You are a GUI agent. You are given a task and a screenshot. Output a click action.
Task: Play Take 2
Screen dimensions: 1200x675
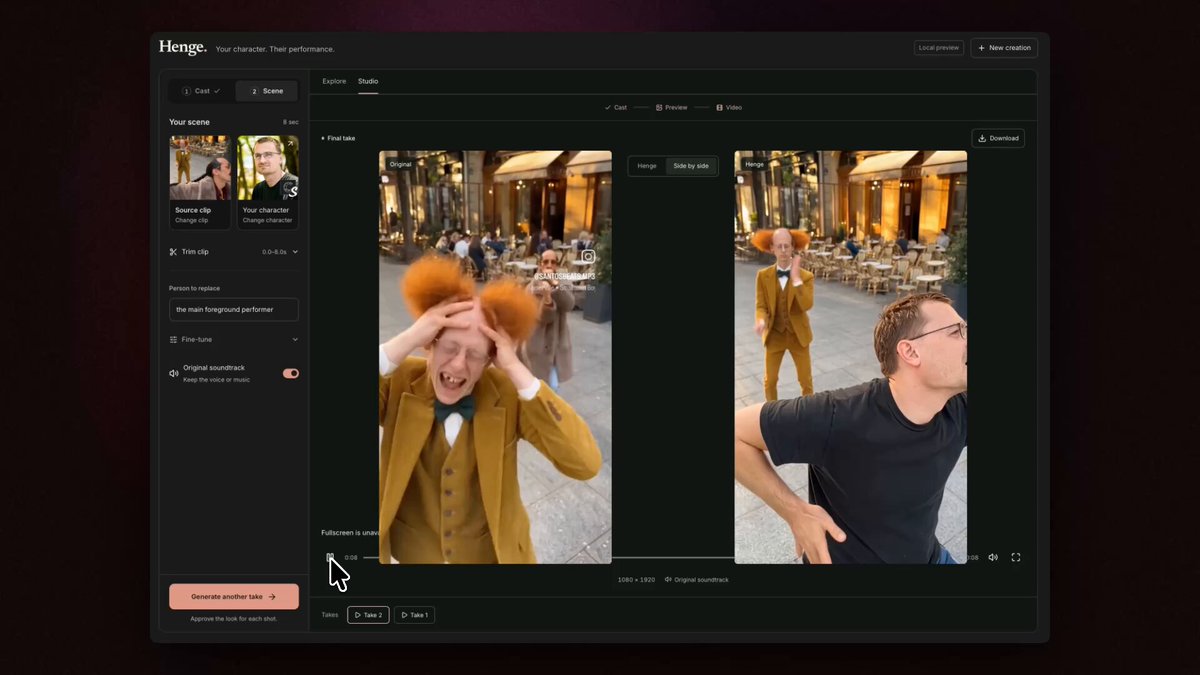[x=368, y=615]
